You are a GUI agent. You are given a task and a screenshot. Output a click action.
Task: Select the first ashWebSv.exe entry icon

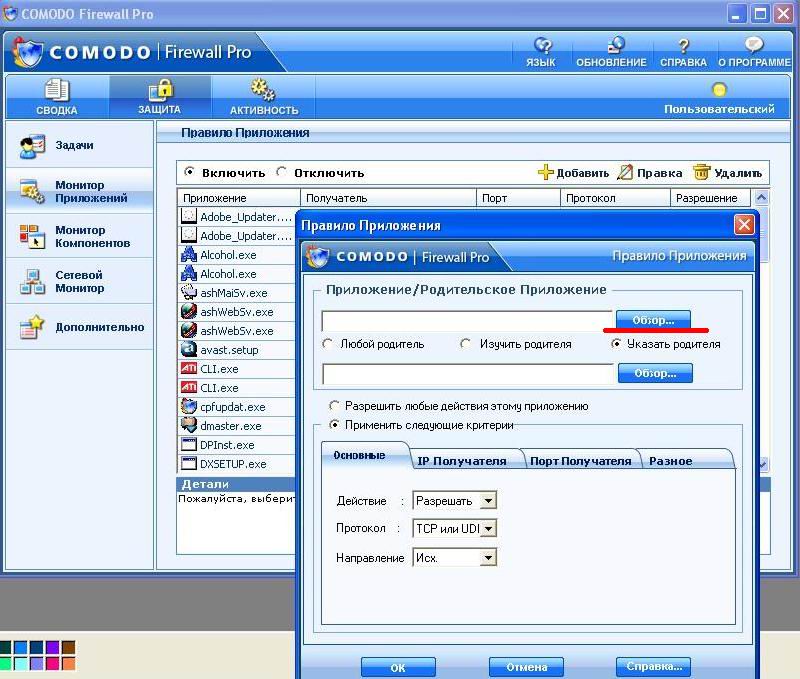(189, 311)
